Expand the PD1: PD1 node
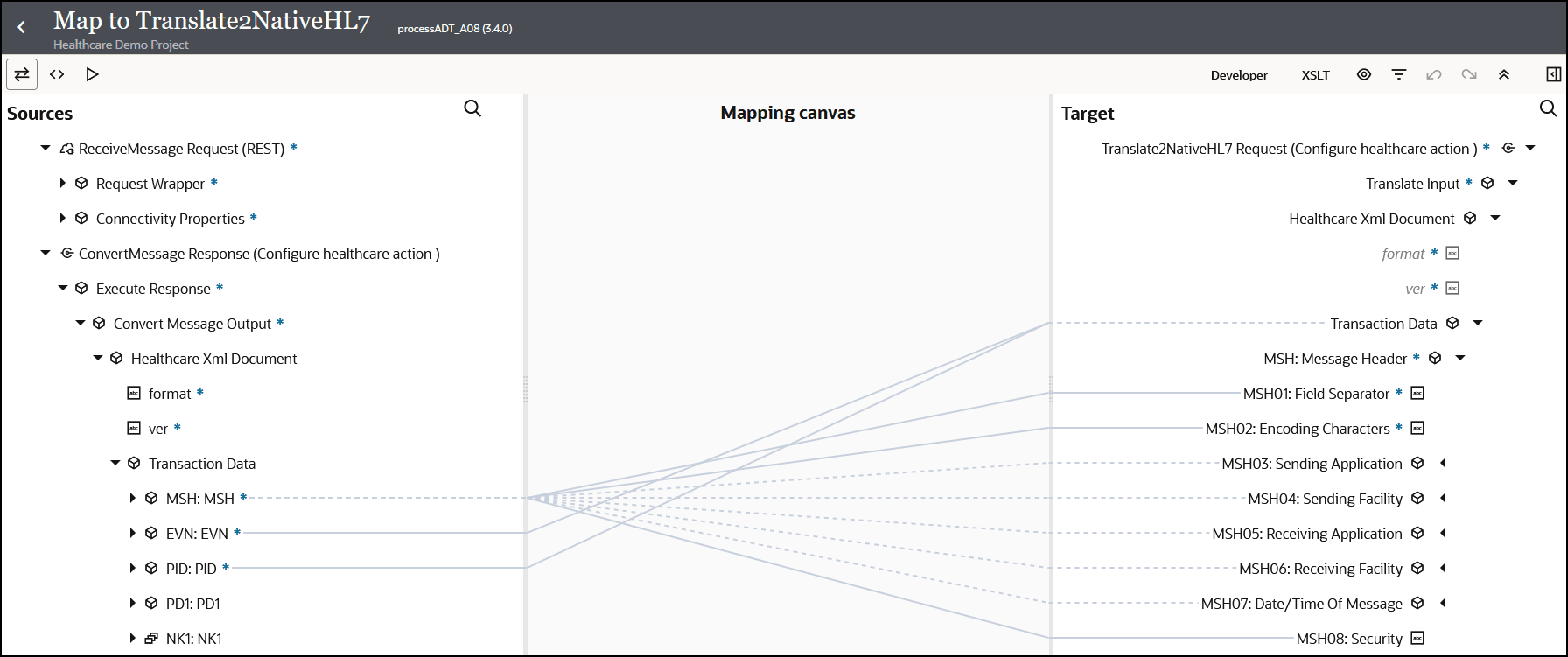 pos(132,603)
